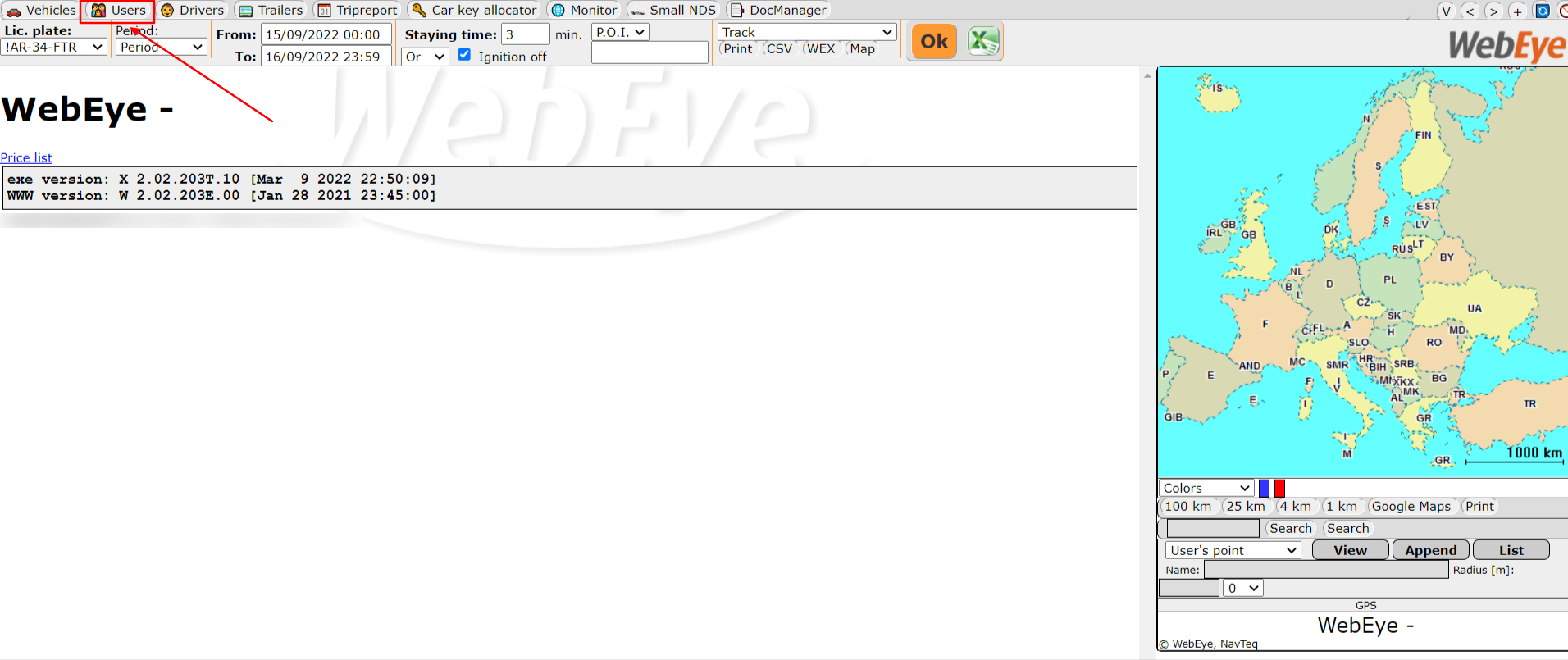Click the Print button beside Google Maps
Viewport: 1568px width, 660px height.
1479,507
